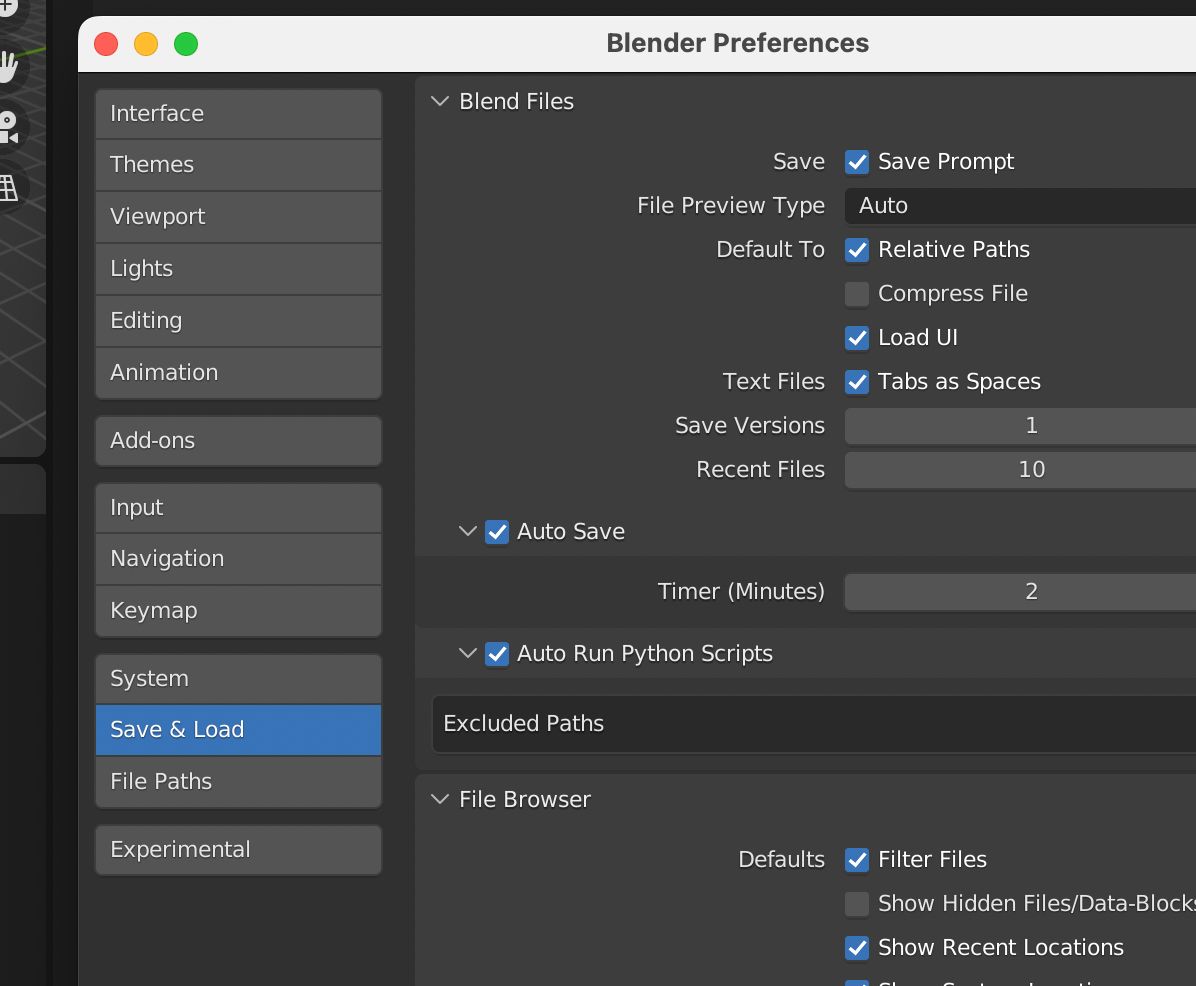Image resolution: width=1196 pixels, height=986 pixels.
Task: Switch perspective/orthographic with the grid icon
Action: (x=8, y=186)
